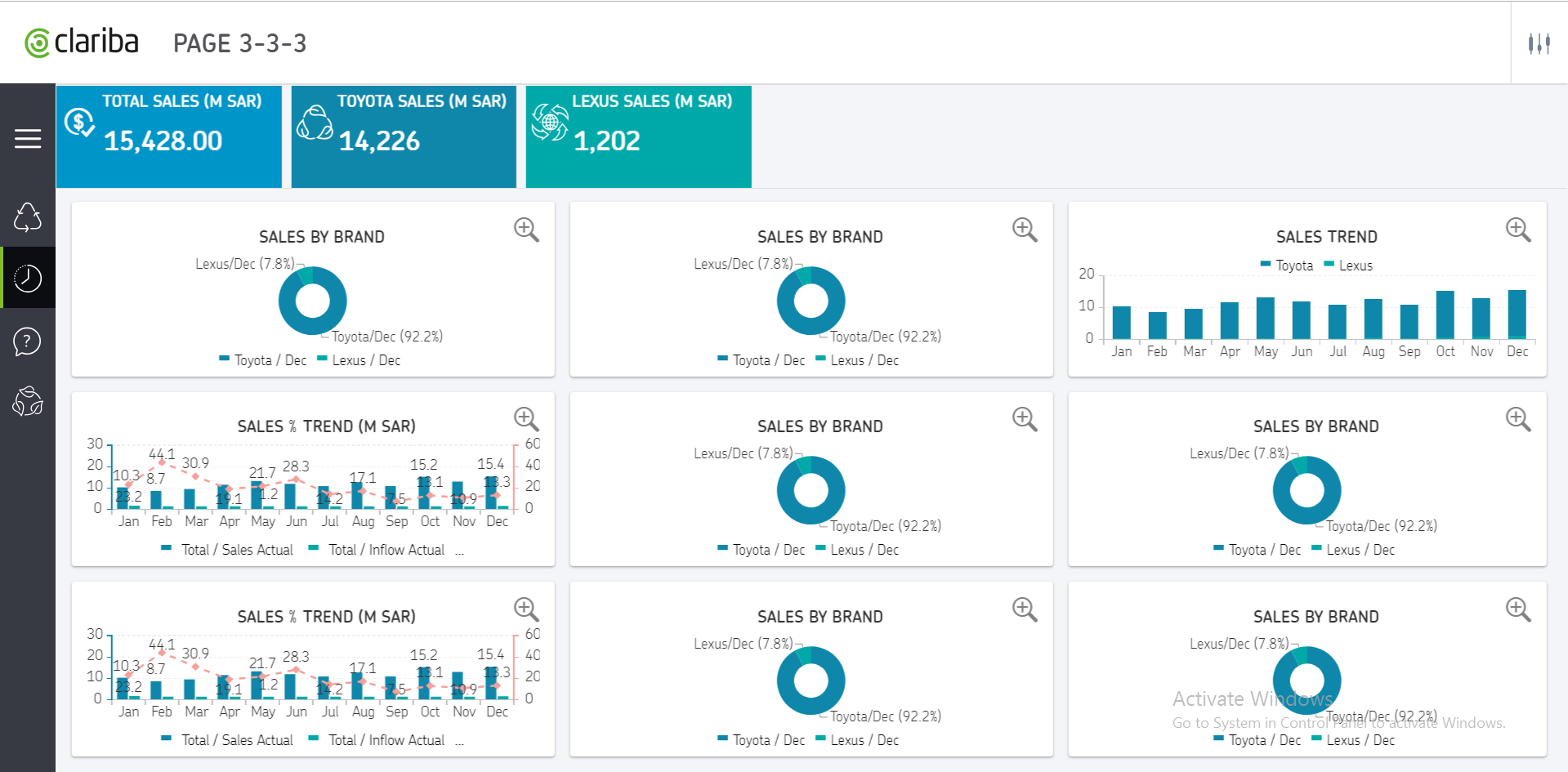
Task: Click the 1,202 Lexus sales value
Action: tap(607, 141)
